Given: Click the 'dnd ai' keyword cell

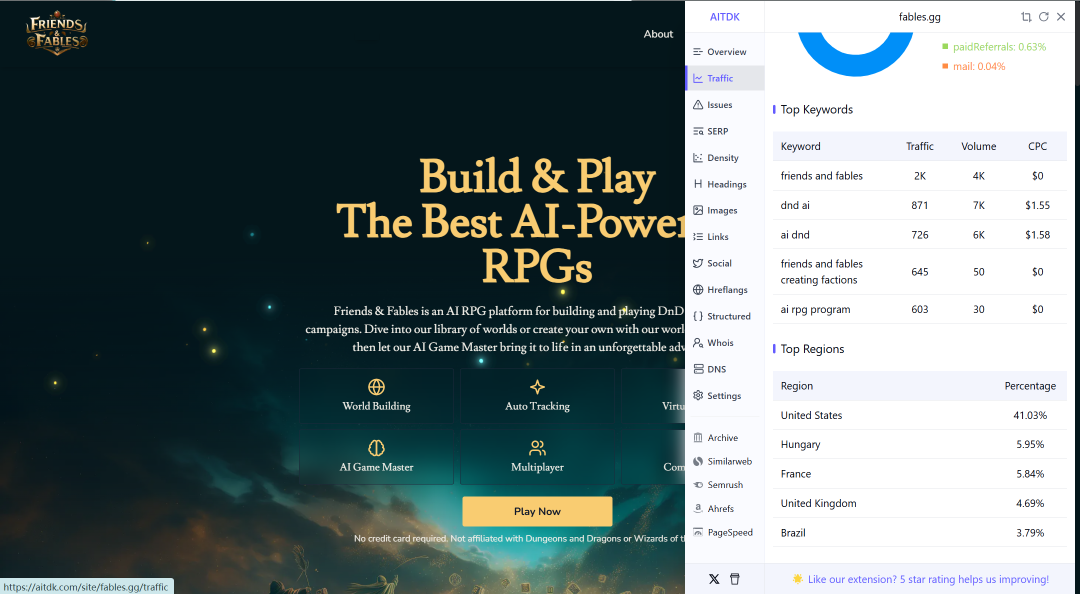Looking at the screenshot, I should point(795,205).
